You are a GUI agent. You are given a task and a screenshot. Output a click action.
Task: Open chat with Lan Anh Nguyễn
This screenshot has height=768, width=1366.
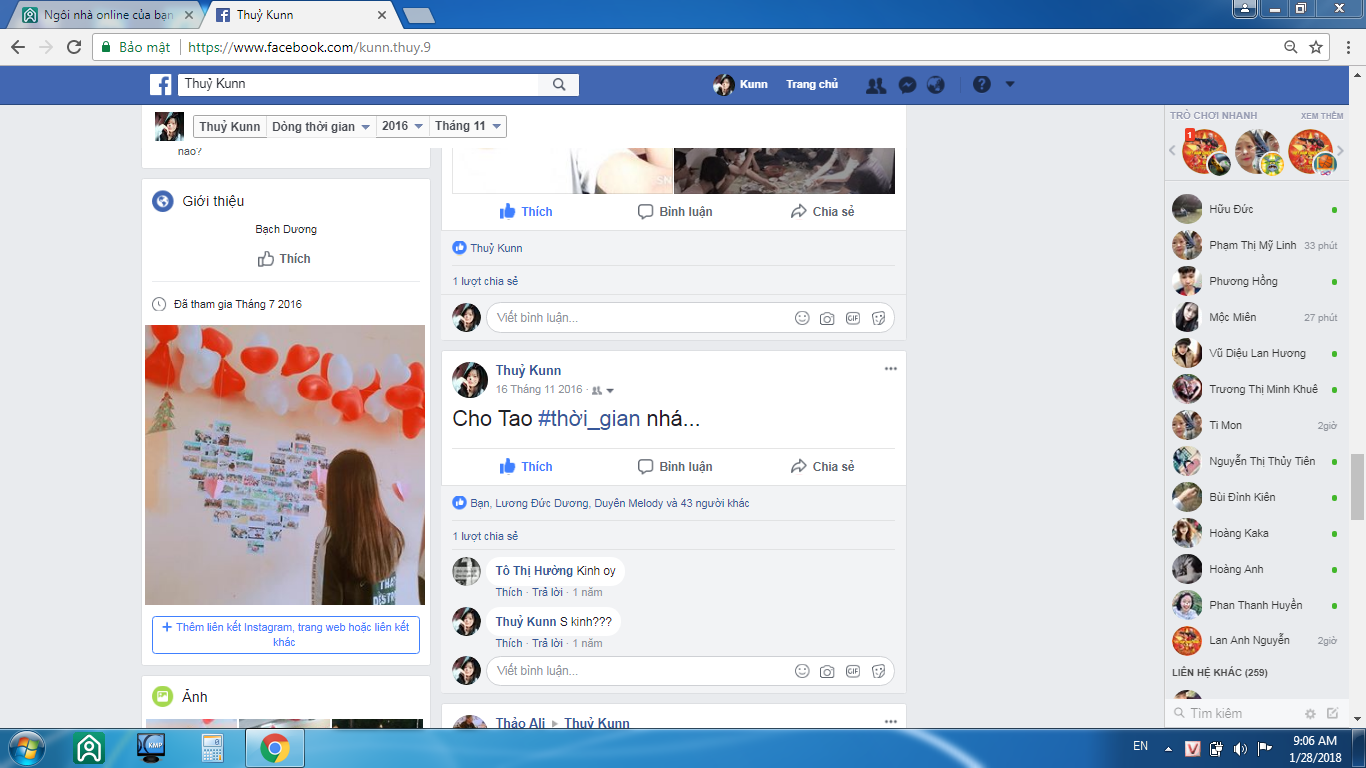(x=1256, y=641)
